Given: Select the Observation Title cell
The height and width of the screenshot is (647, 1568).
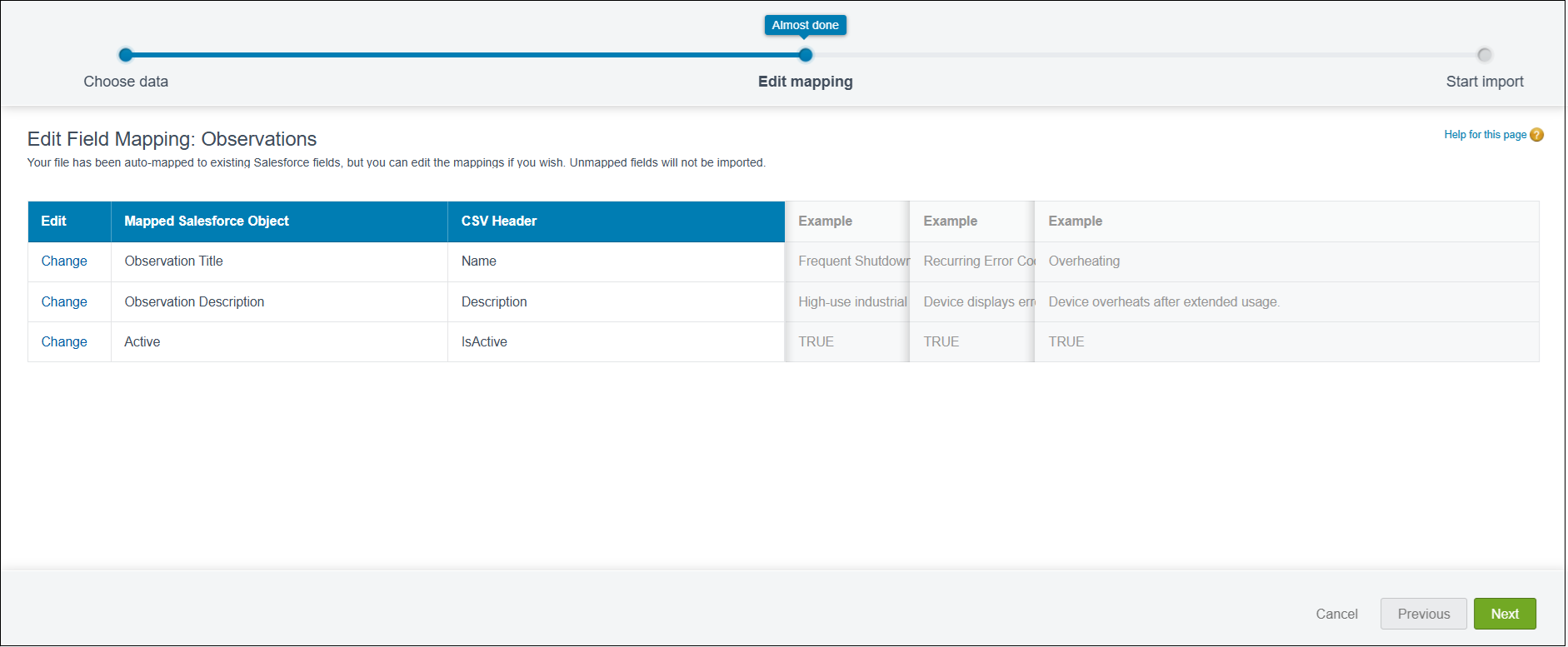Looking at the screenshot, I should click(x=280, y=261).
